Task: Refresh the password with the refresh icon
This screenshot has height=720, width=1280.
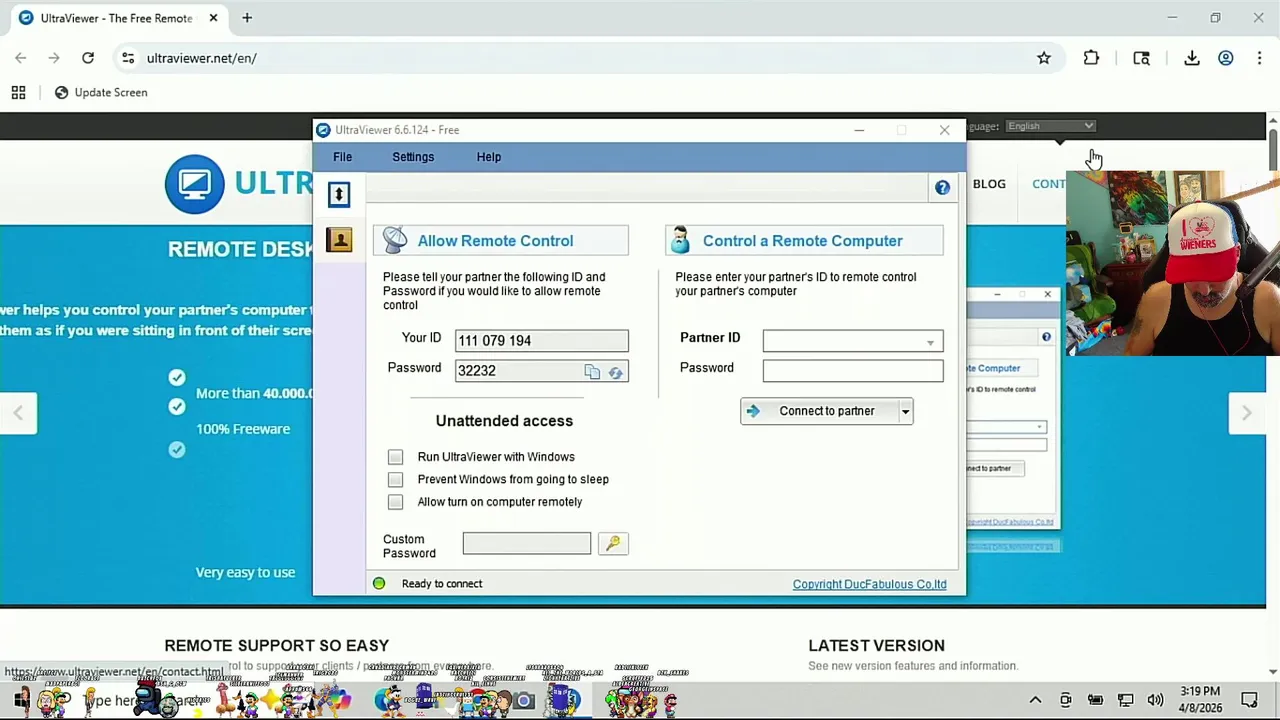Action: tap(615, 372)
